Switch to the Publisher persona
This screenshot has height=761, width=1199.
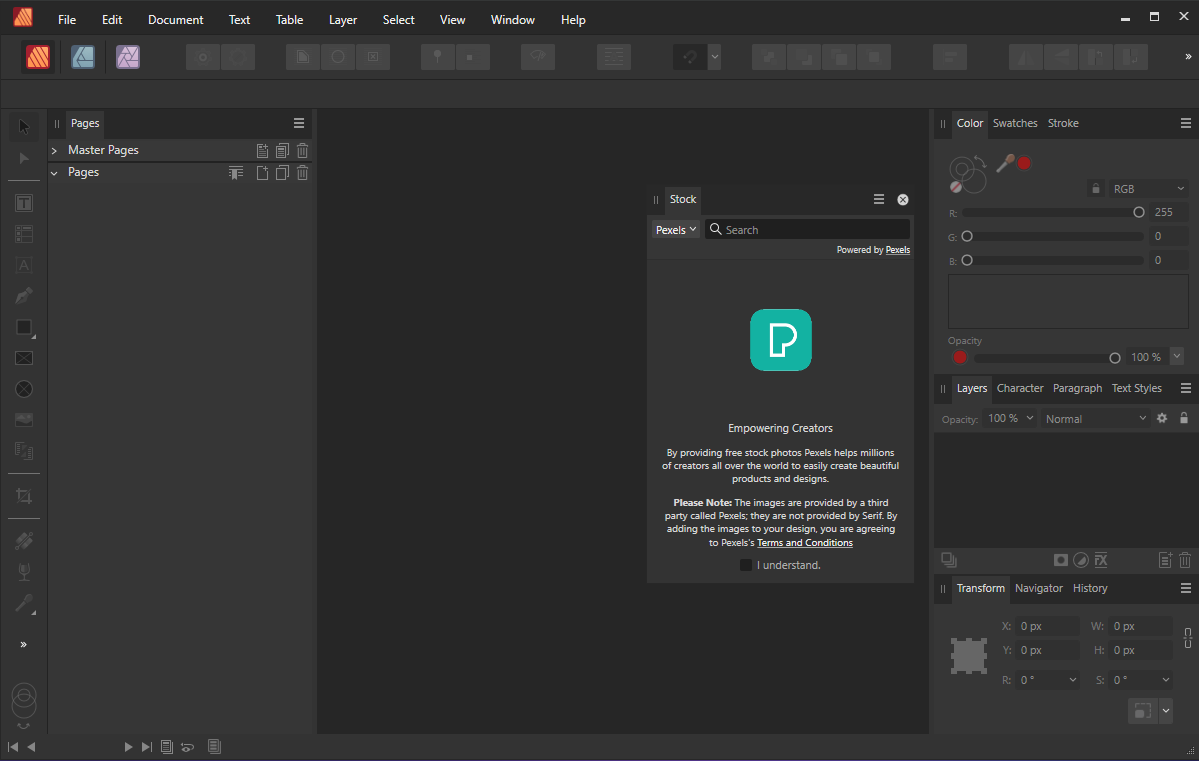(x=37, y=57)
